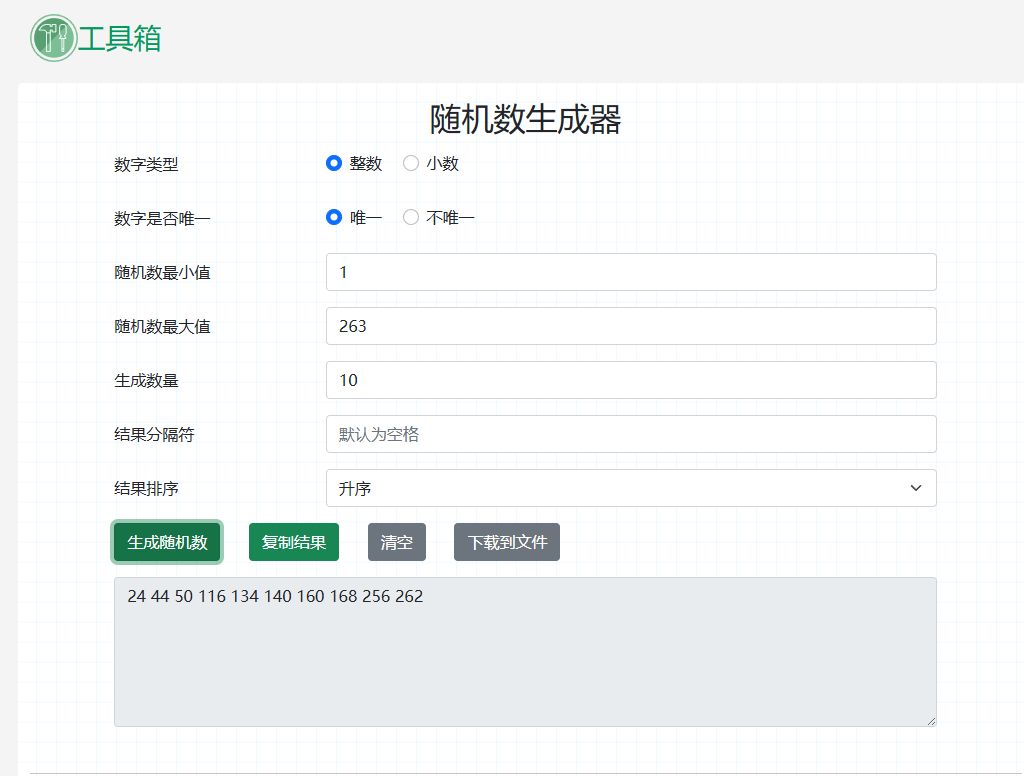The height and width of the screenshot is (776, 1024).
Task: Open the 结果排序 dropdown
Action: (x=631, y=489)
